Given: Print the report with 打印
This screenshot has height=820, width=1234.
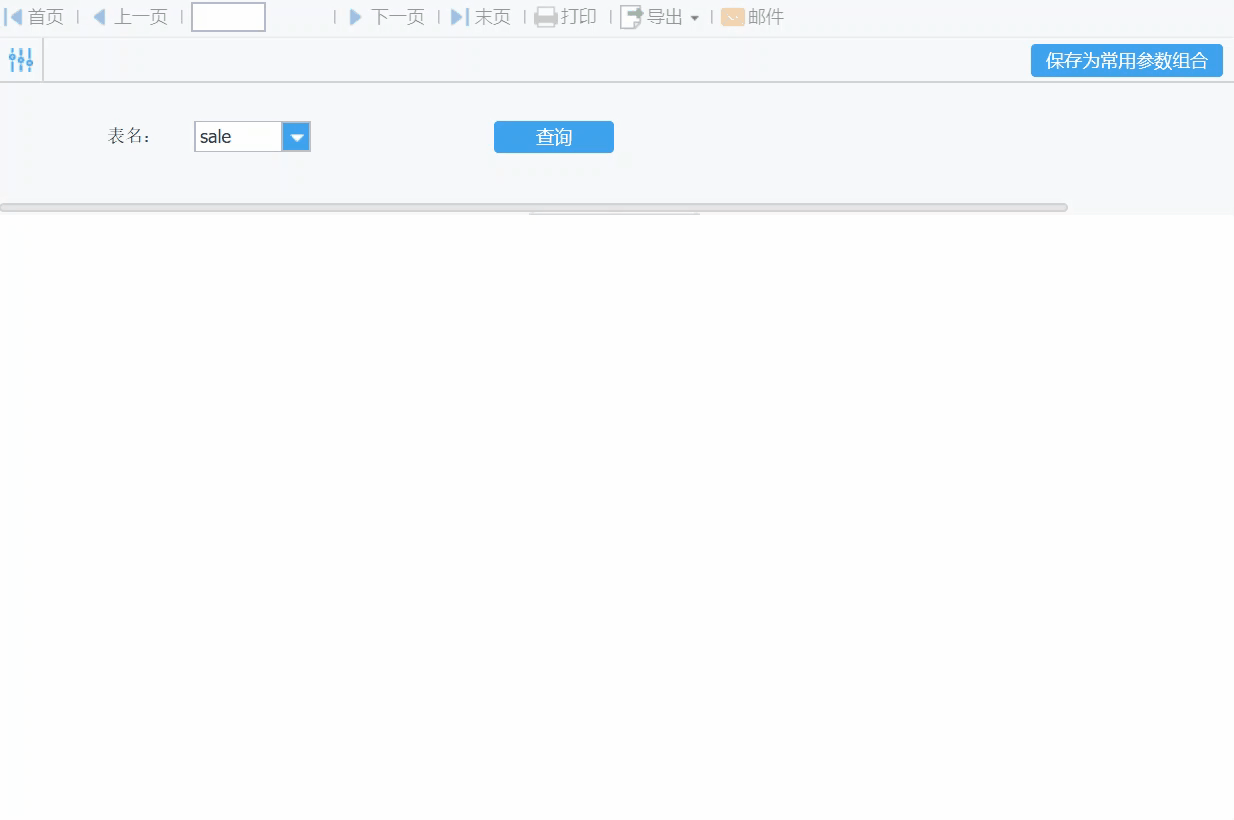Looking at the screenshot, I should (566, 17).
